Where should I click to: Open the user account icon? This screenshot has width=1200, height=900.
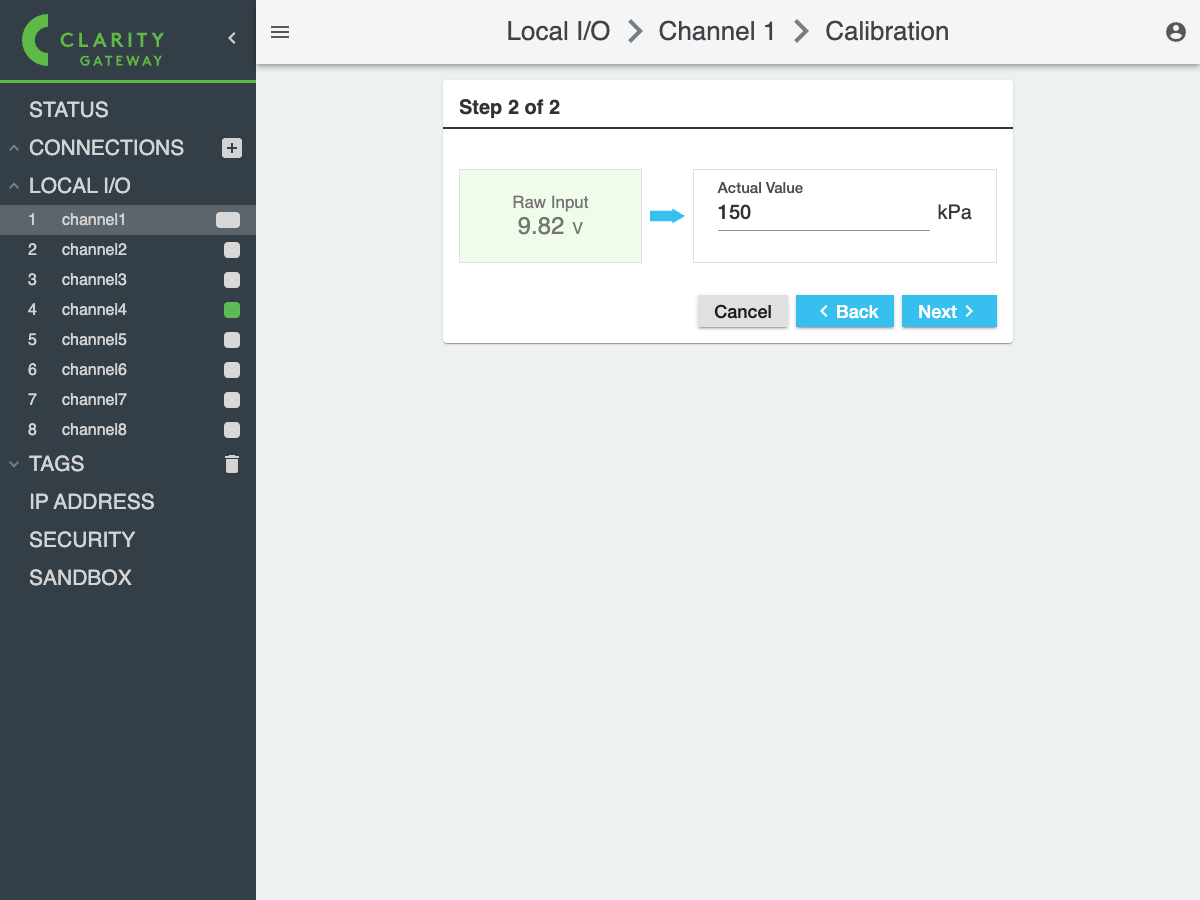1176,32
